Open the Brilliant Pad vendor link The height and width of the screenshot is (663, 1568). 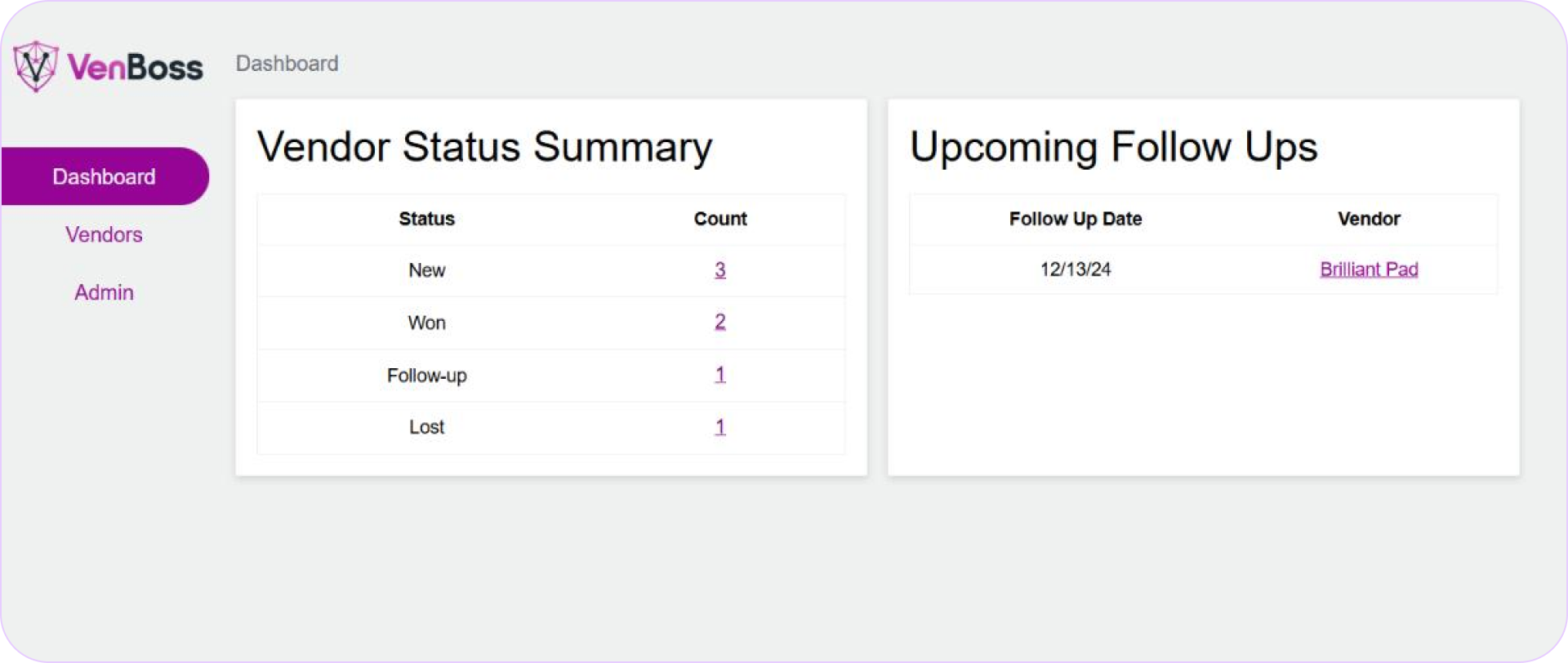[1369, 269]
